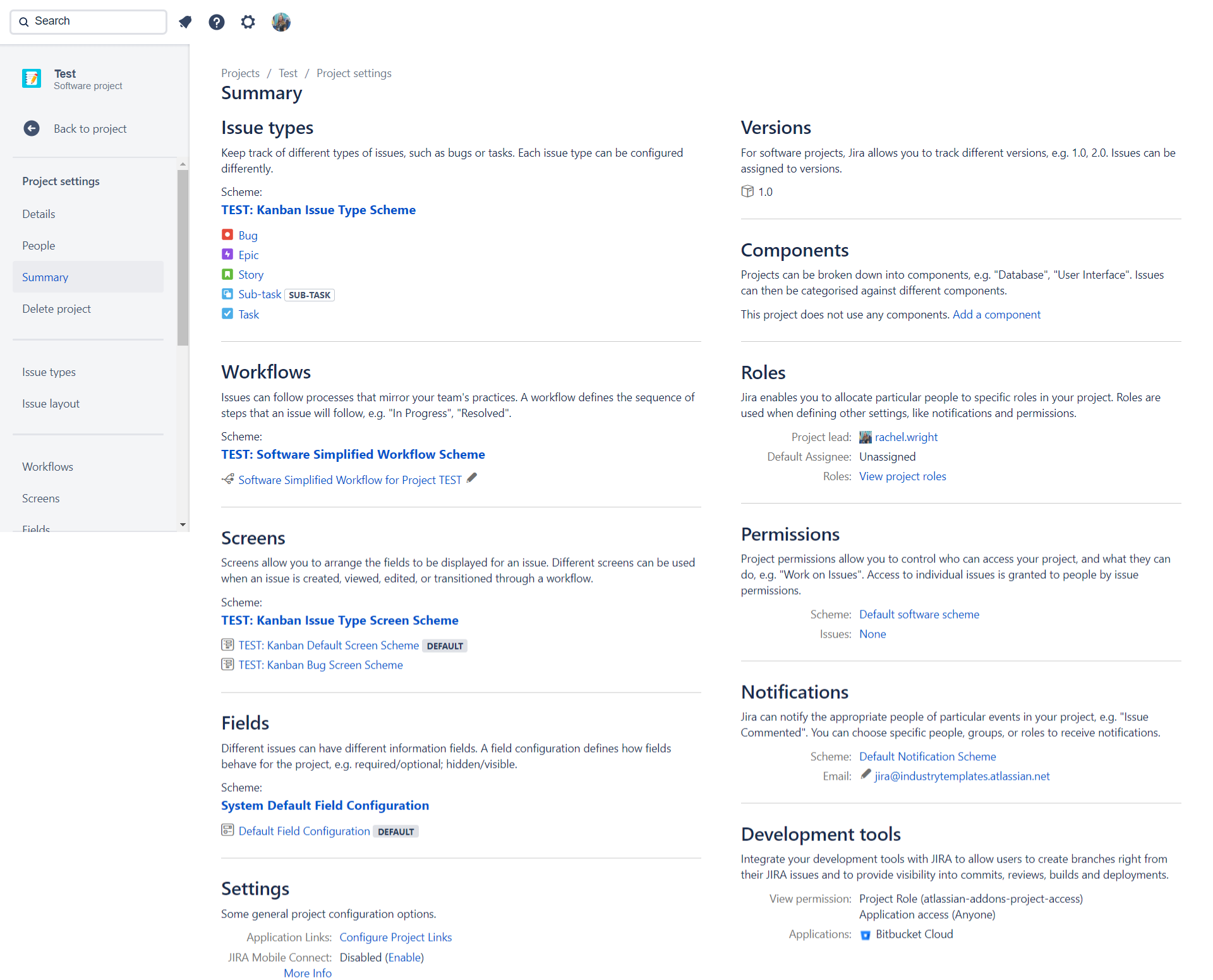The image size is (1213, 980).
Task: Select Summary in the sidebar
Action: [88, 277]
